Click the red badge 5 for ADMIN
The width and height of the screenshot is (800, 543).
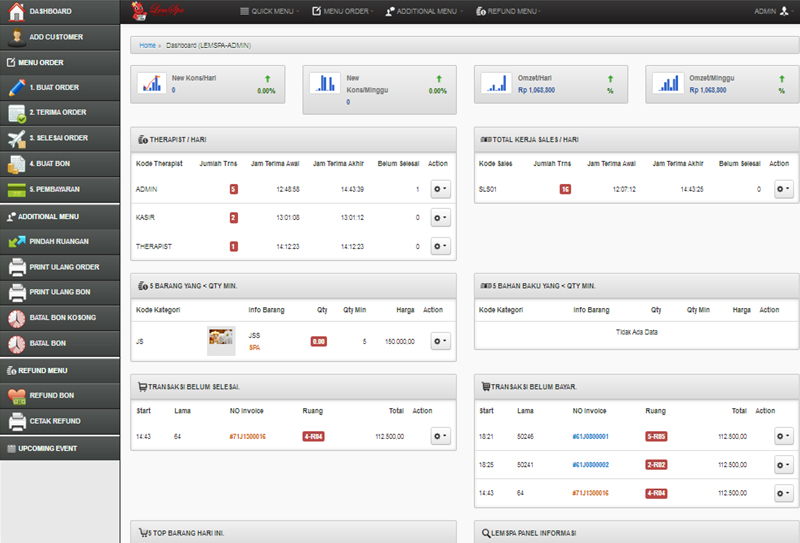[234, 189]
